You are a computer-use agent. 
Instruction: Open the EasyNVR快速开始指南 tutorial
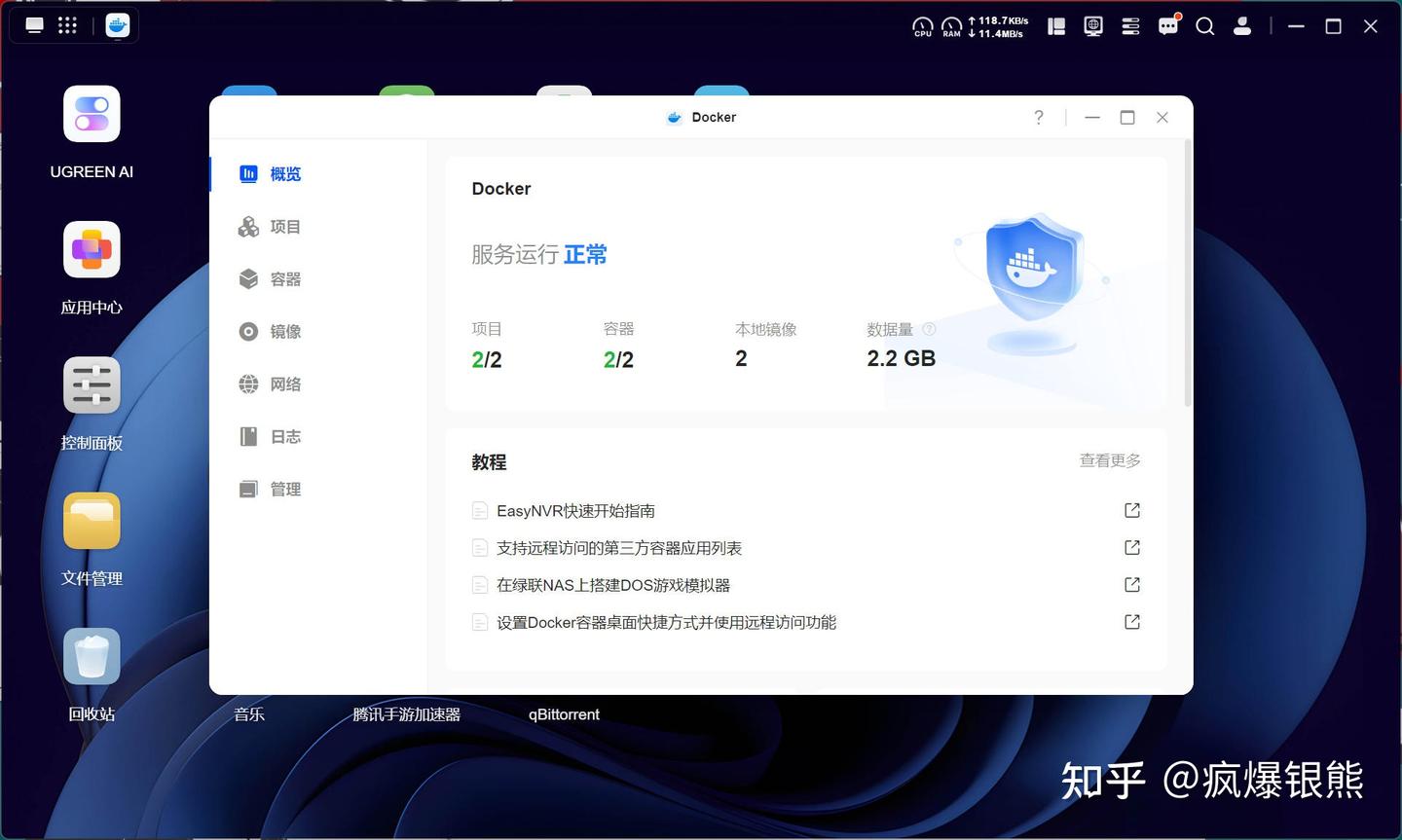575,511
